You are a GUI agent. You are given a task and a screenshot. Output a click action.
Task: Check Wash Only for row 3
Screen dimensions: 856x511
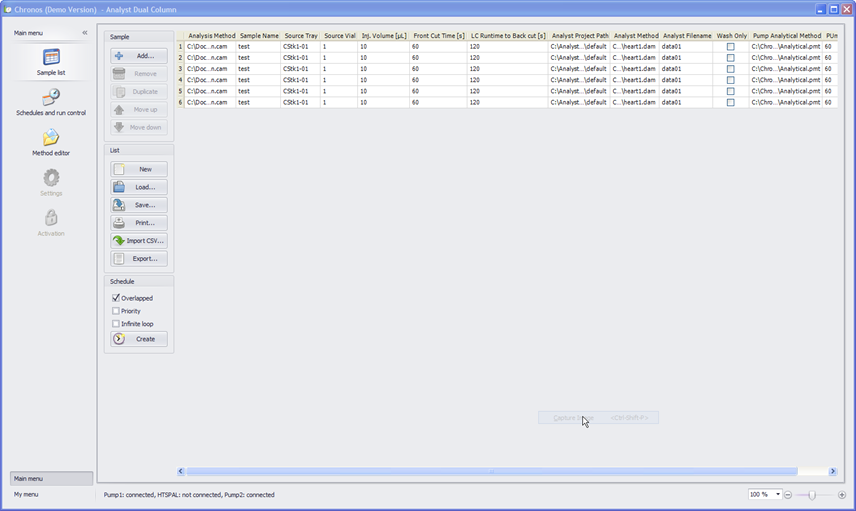(730, 69)
